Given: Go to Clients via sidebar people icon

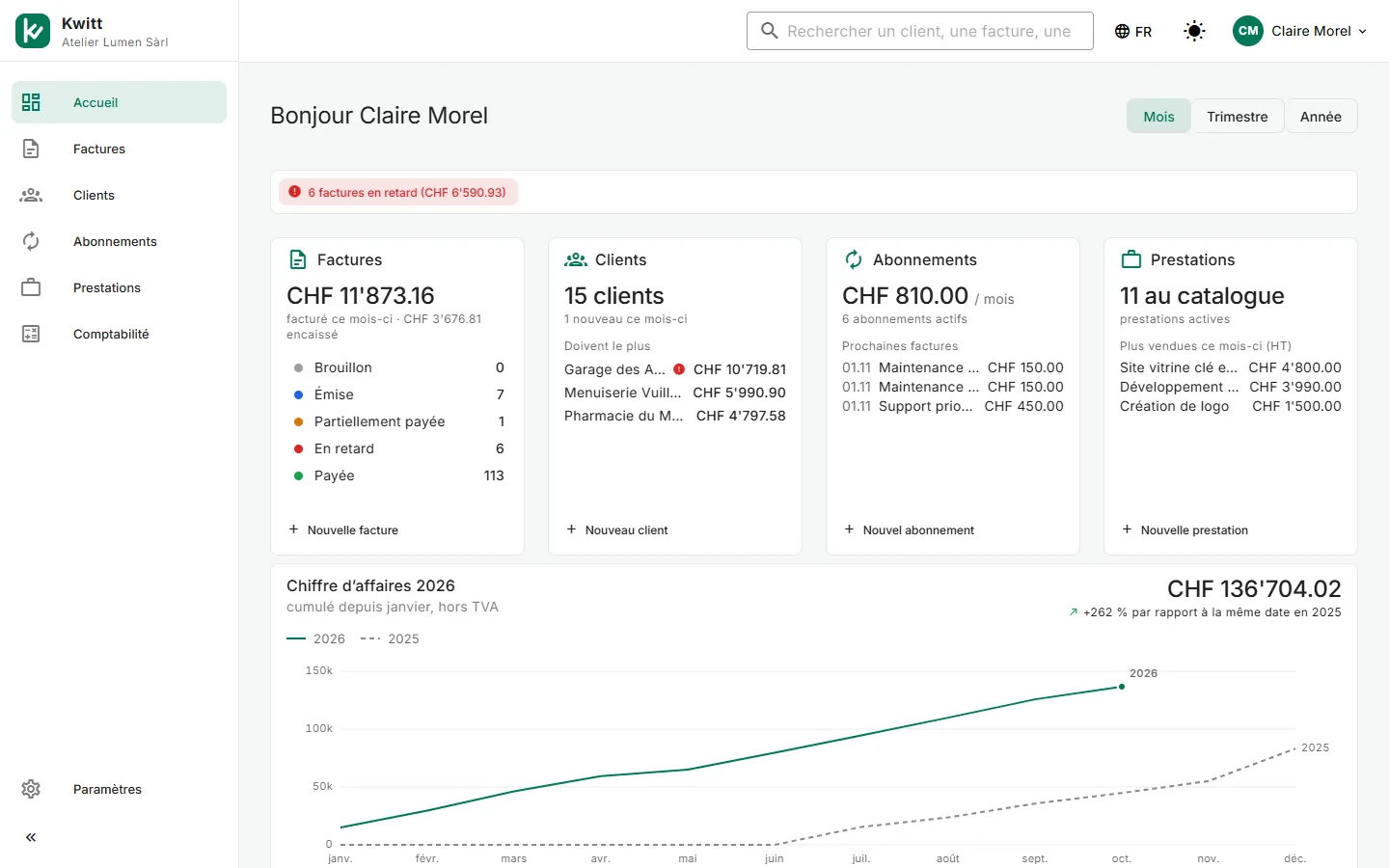Looking at the screenshot, I should 31,195.
